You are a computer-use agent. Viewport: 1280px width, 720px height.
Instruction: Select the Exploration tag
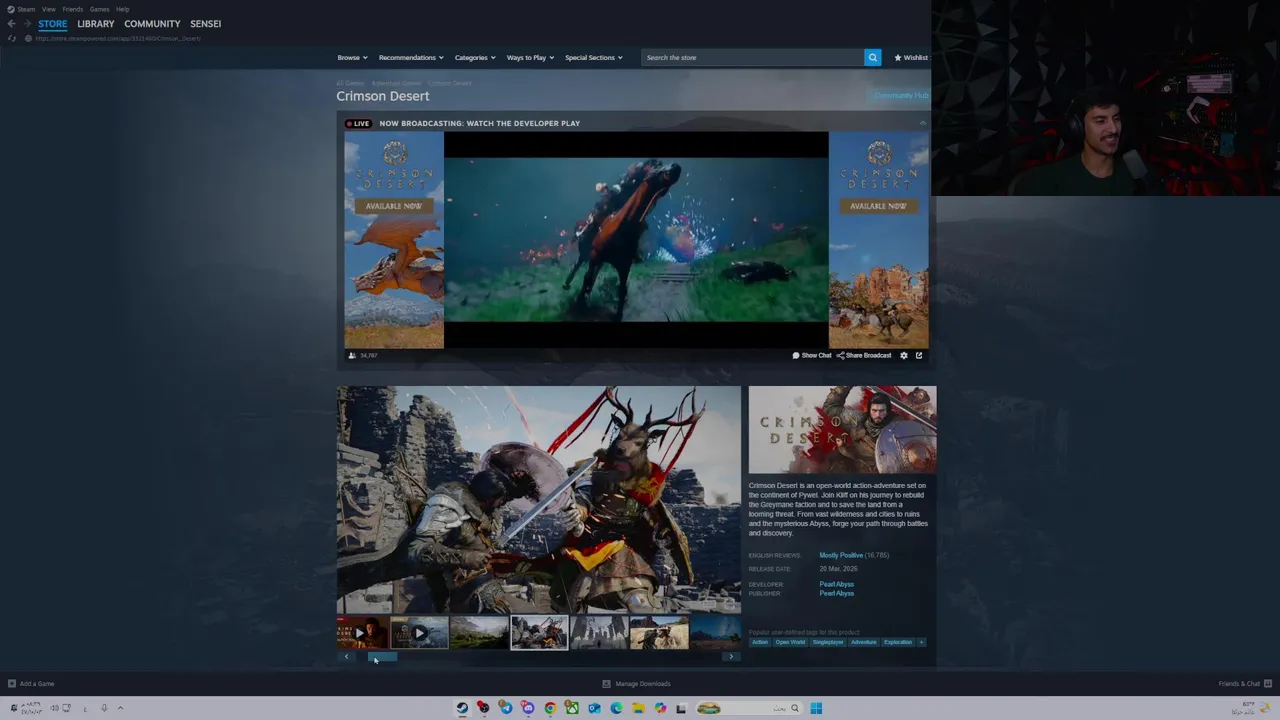click(x=898, y=642)
